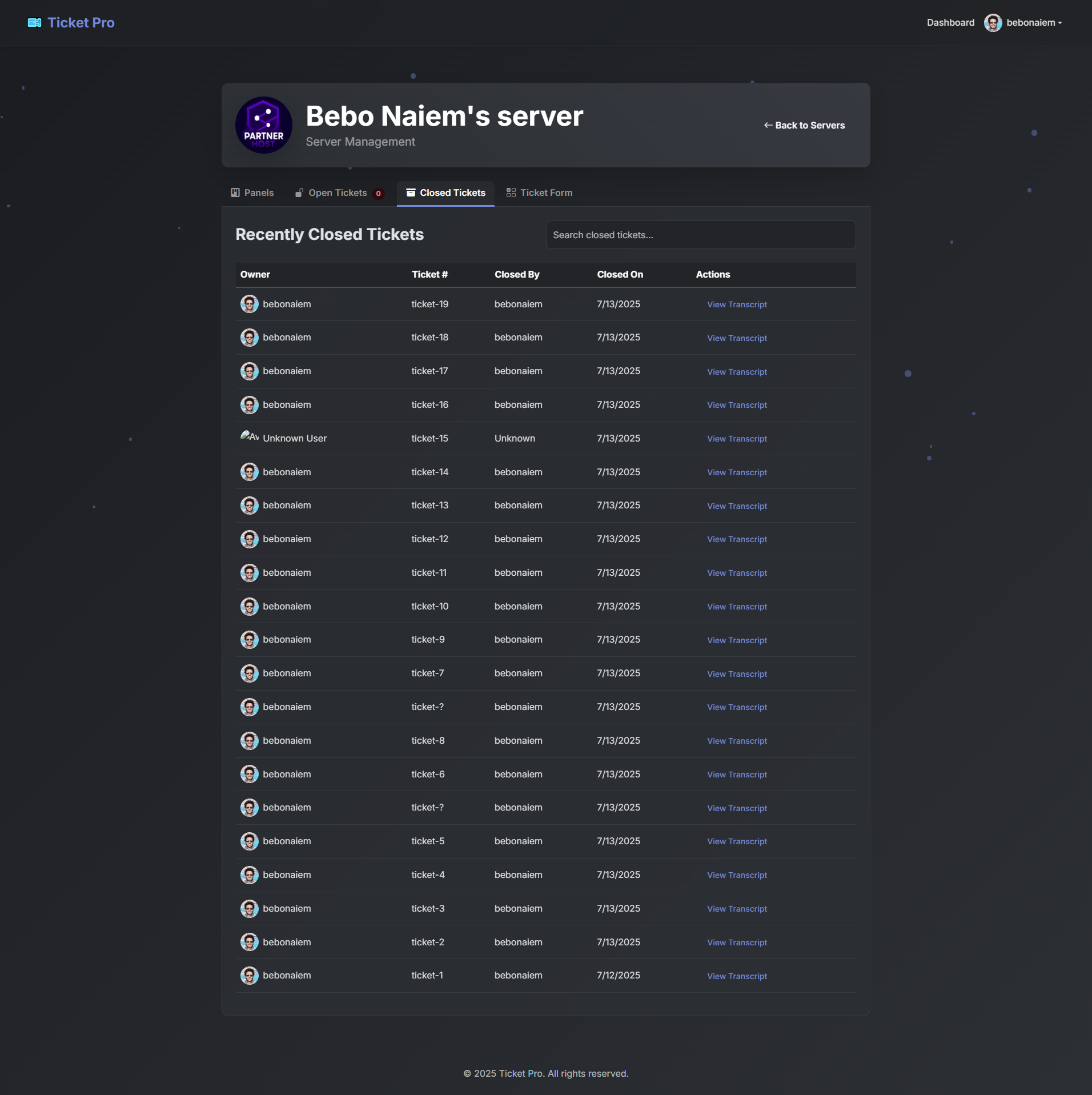Click the Ticket Pro logo icon
1092x1095 pixels.
click(x=34, y=23)
